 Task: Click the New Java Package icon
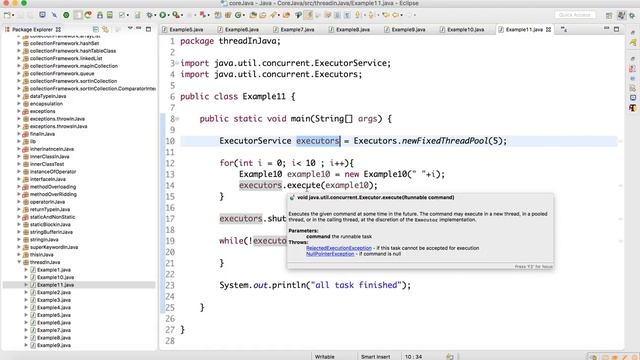228,15
